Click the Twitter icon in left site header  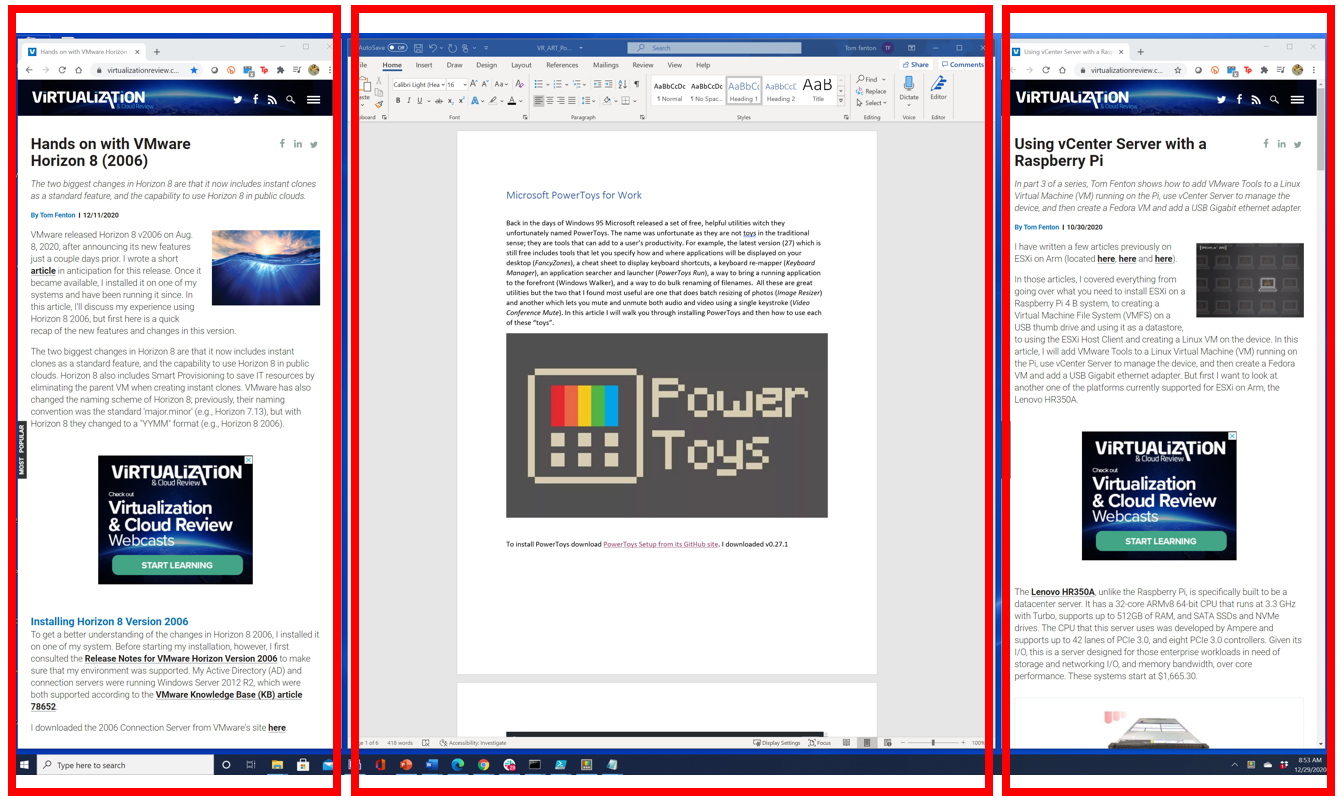tap(238, 99)
